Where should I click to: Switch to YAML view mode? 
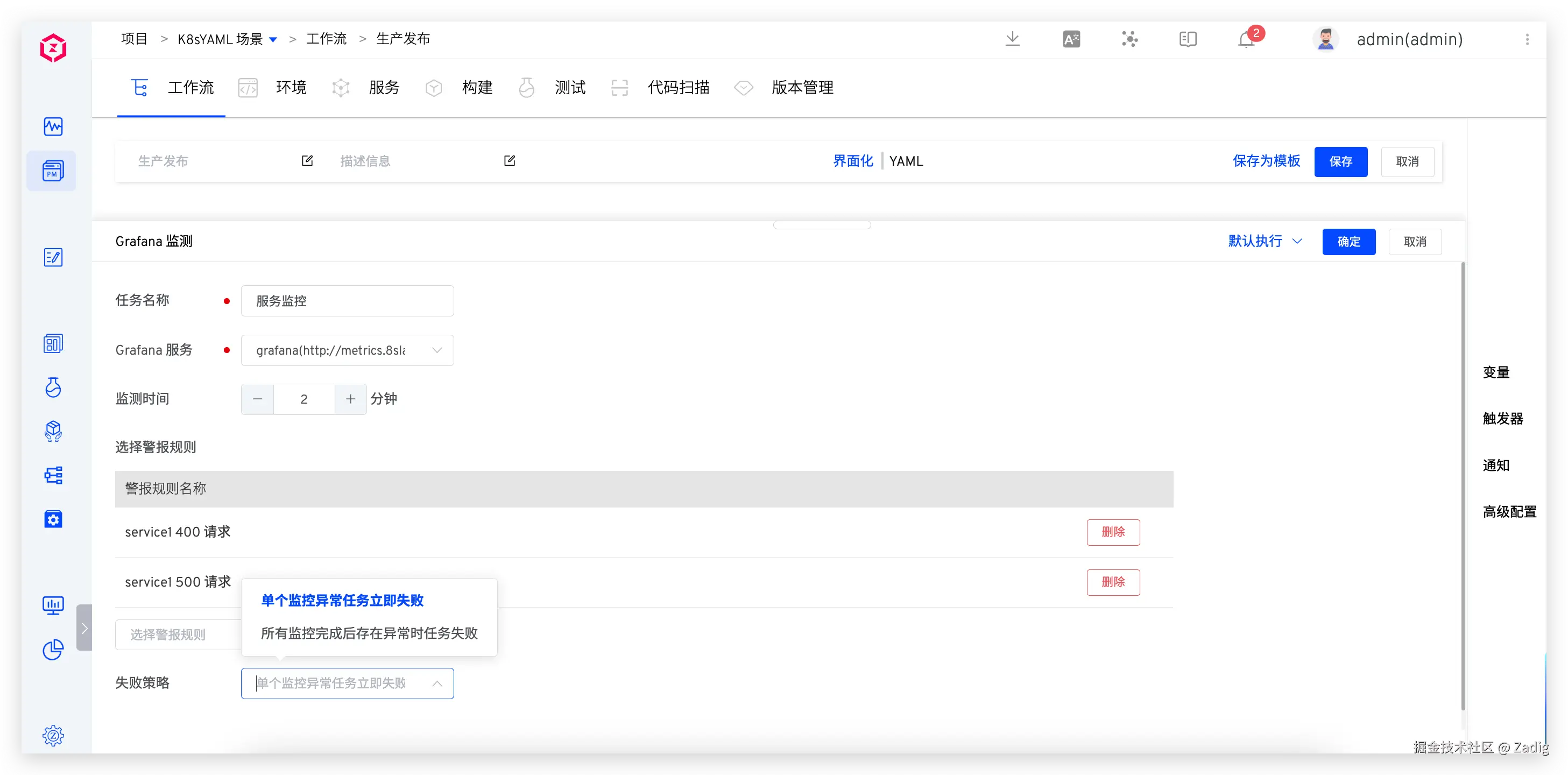[x=906, y=161]
